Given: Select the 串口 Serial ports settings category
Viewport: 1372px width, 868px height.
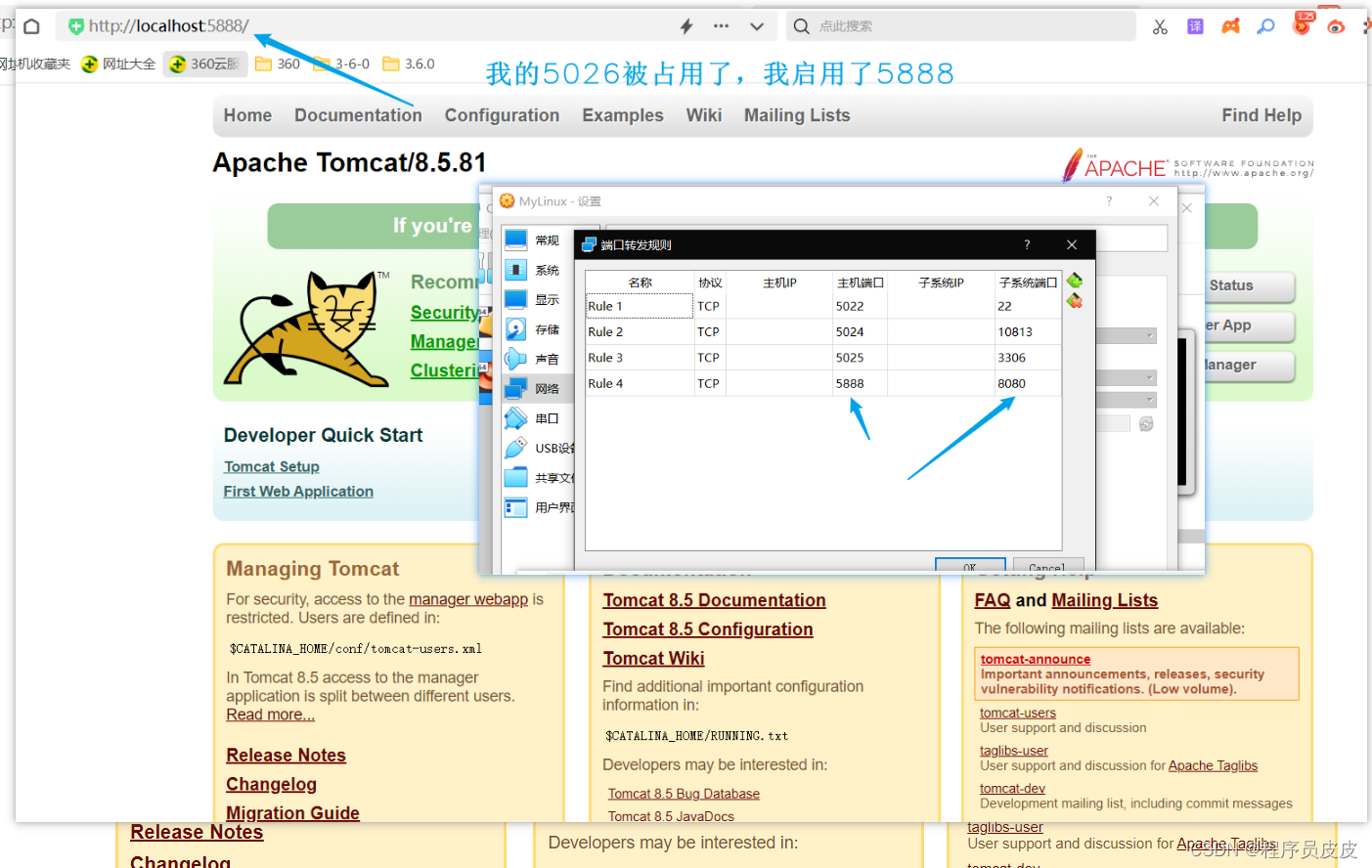Looking at the screenshot, I should click(x=535, y=418).
